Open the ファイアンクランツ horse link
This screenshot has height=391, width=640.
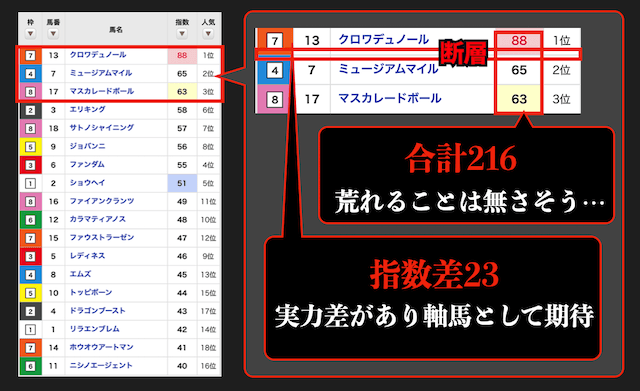coord(102,201)
